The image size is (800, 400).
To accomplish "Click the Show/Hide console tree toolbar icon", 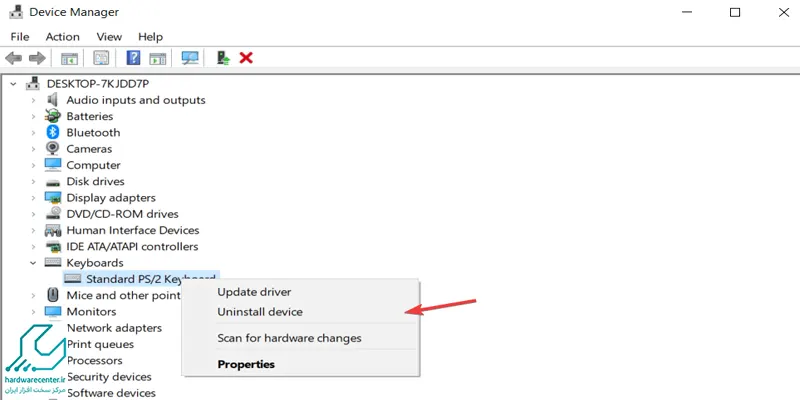I will (69, 58).
